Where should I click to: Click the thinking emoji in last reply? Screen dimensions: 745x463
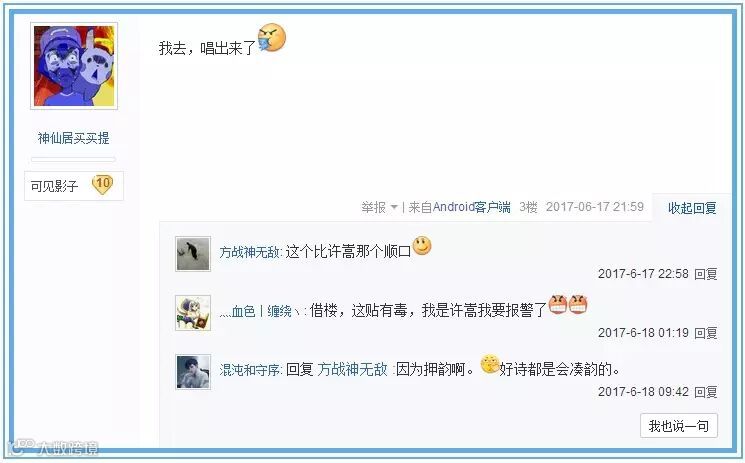[490, 364]
